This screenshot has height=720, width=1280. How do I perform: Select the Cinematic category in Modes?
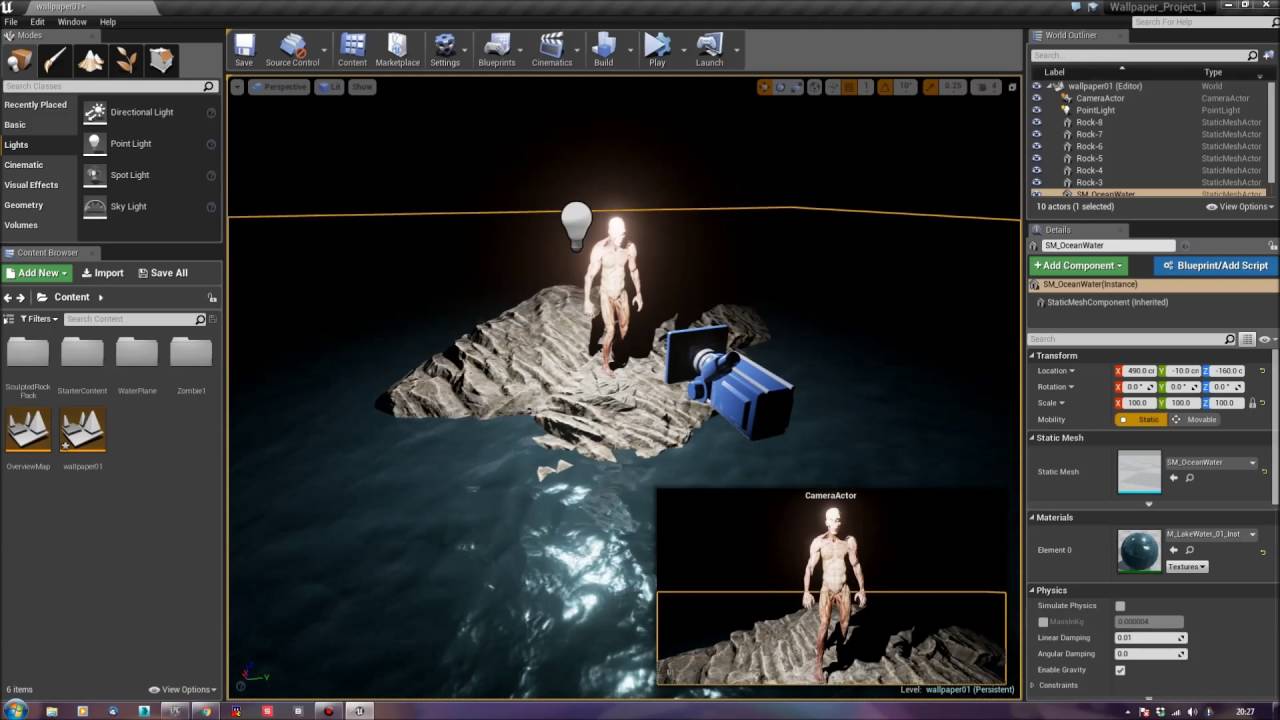click(x=24, y=165)
